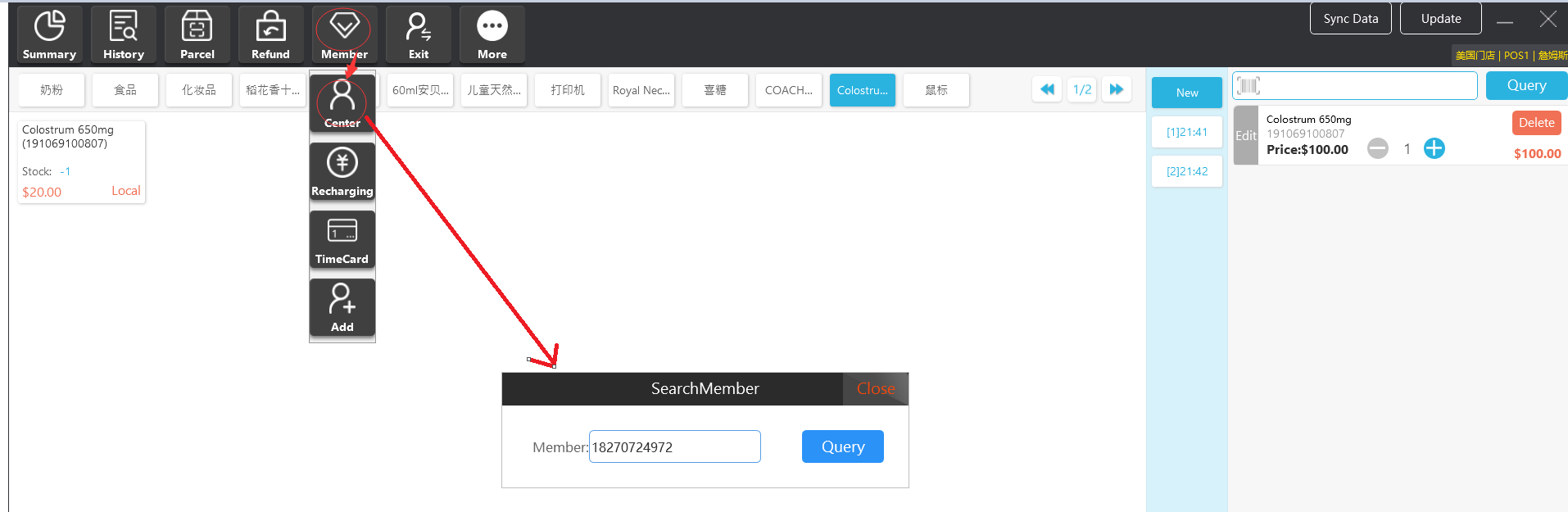Select the Colostrum 650mg product card

[81, 161]
